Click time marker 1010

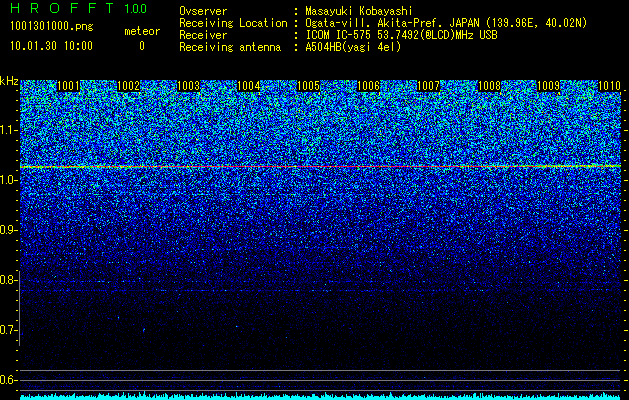609,86
